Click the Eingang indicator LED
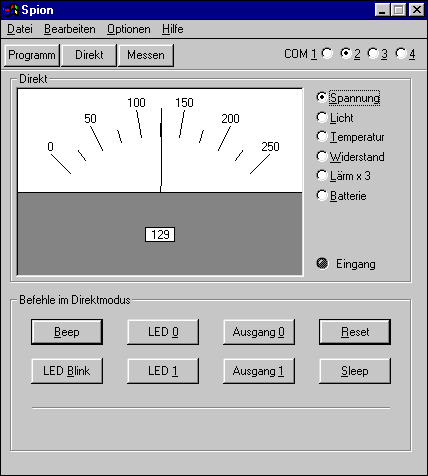Screen dimensions: 428x476 pos(322,264)
